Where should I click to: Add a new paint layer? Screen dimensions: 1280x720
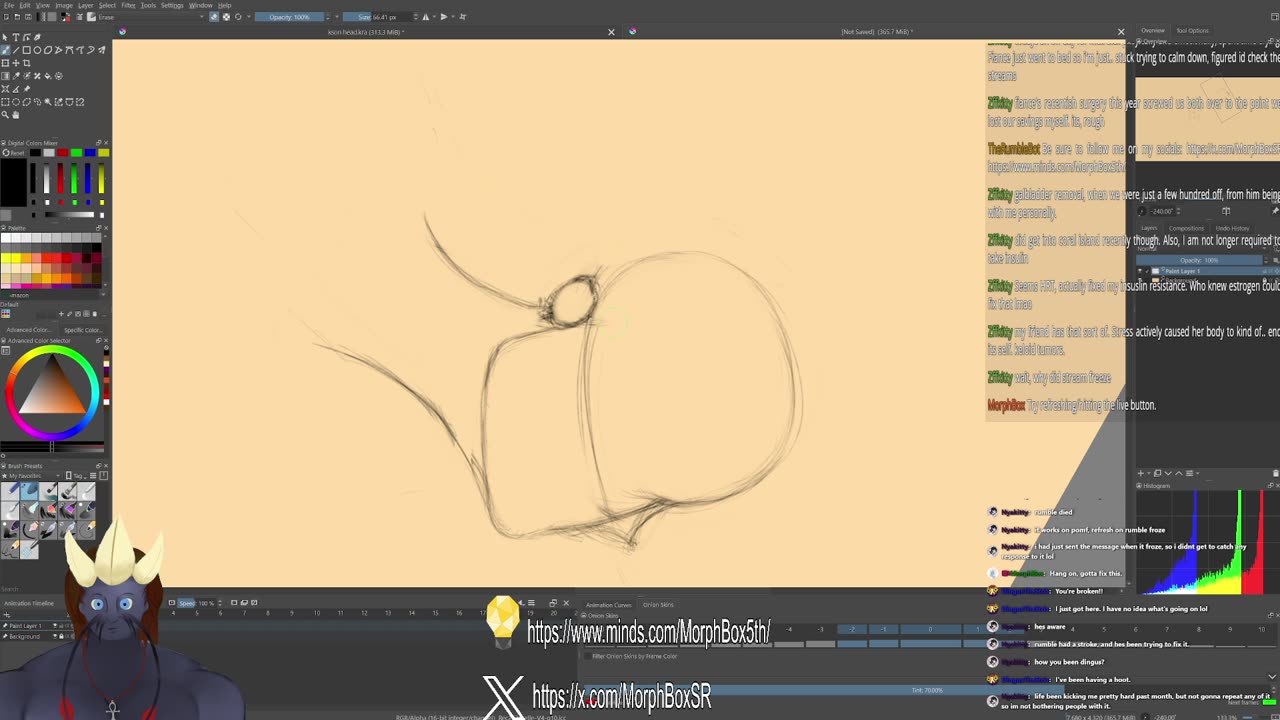pyautogui.click(x=1141, y=473)
